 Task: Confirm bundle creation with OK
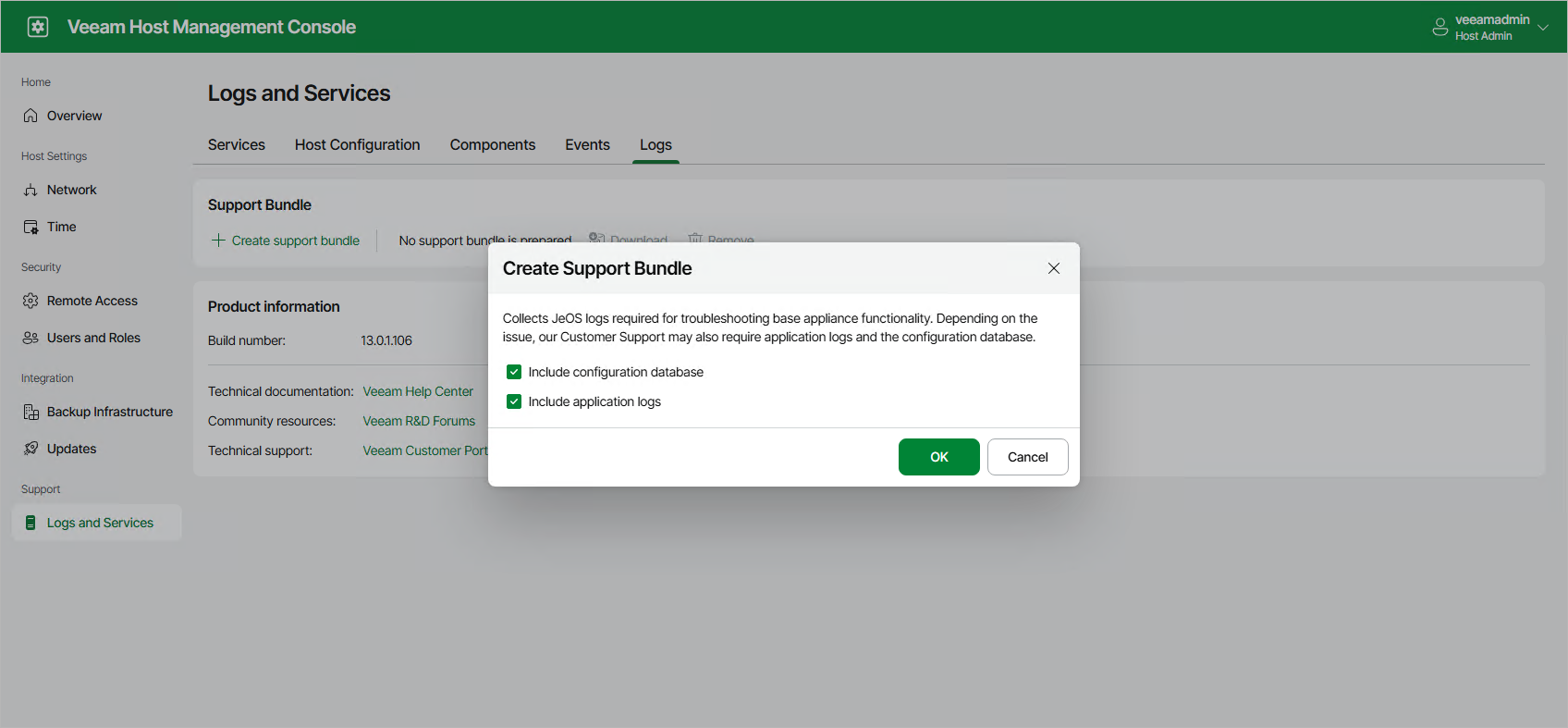coord(939,457)
